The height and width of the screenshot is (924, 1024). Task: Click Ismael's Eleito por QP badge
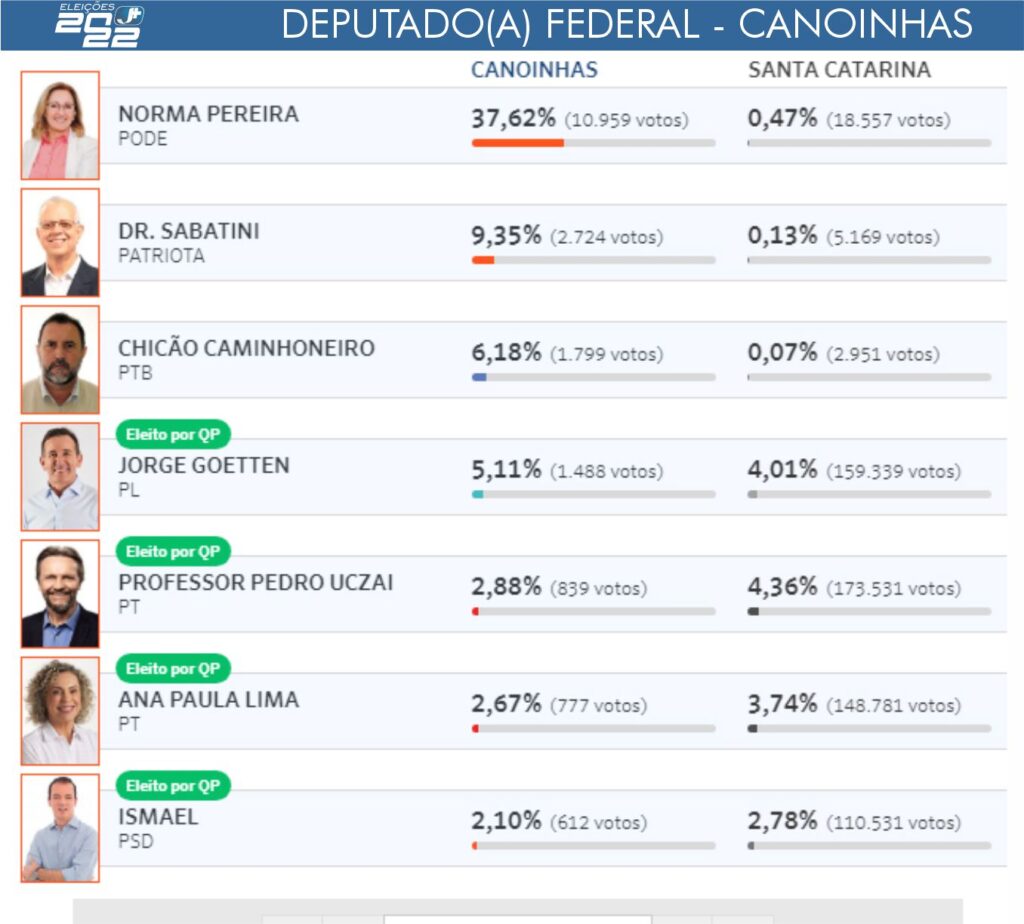pyautogui.click(x=173, y=786)
